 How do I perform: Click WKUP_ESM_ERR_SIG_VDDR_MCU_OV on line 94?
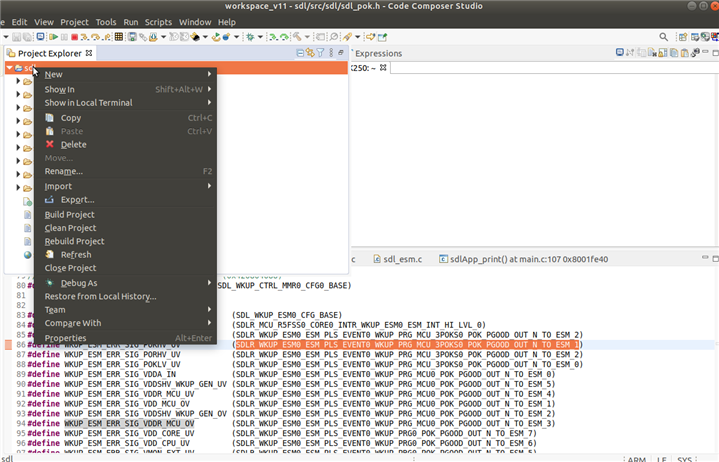click(129, 423)
